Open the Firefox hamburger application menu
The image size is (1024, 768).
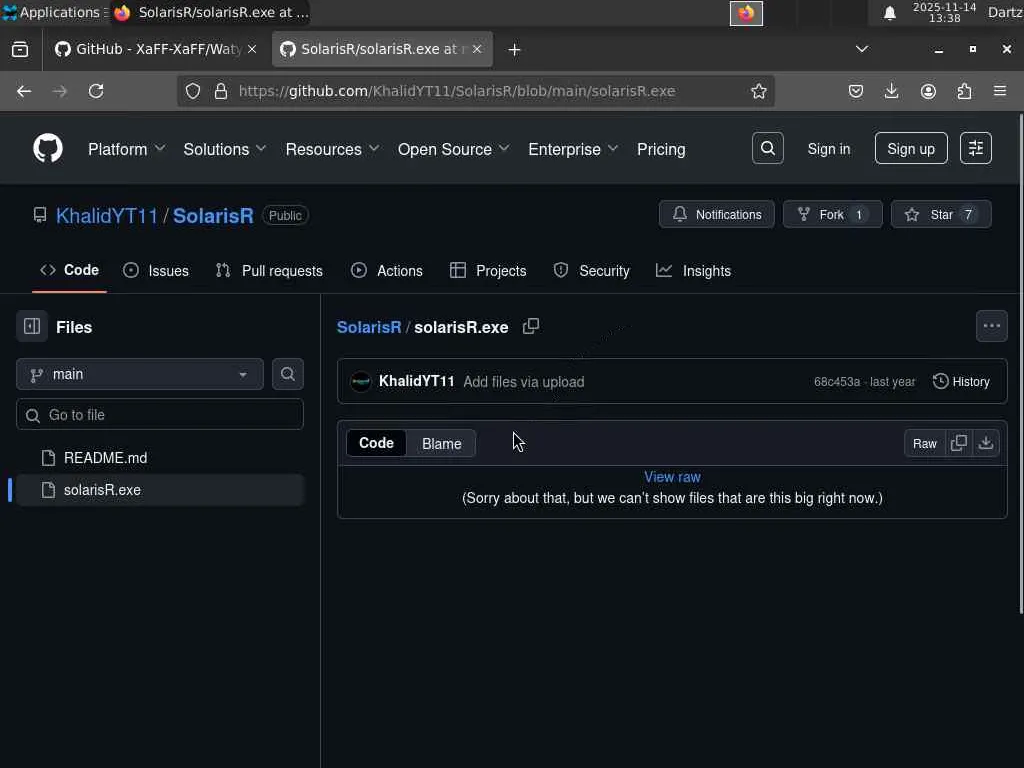coord(1000,91)
